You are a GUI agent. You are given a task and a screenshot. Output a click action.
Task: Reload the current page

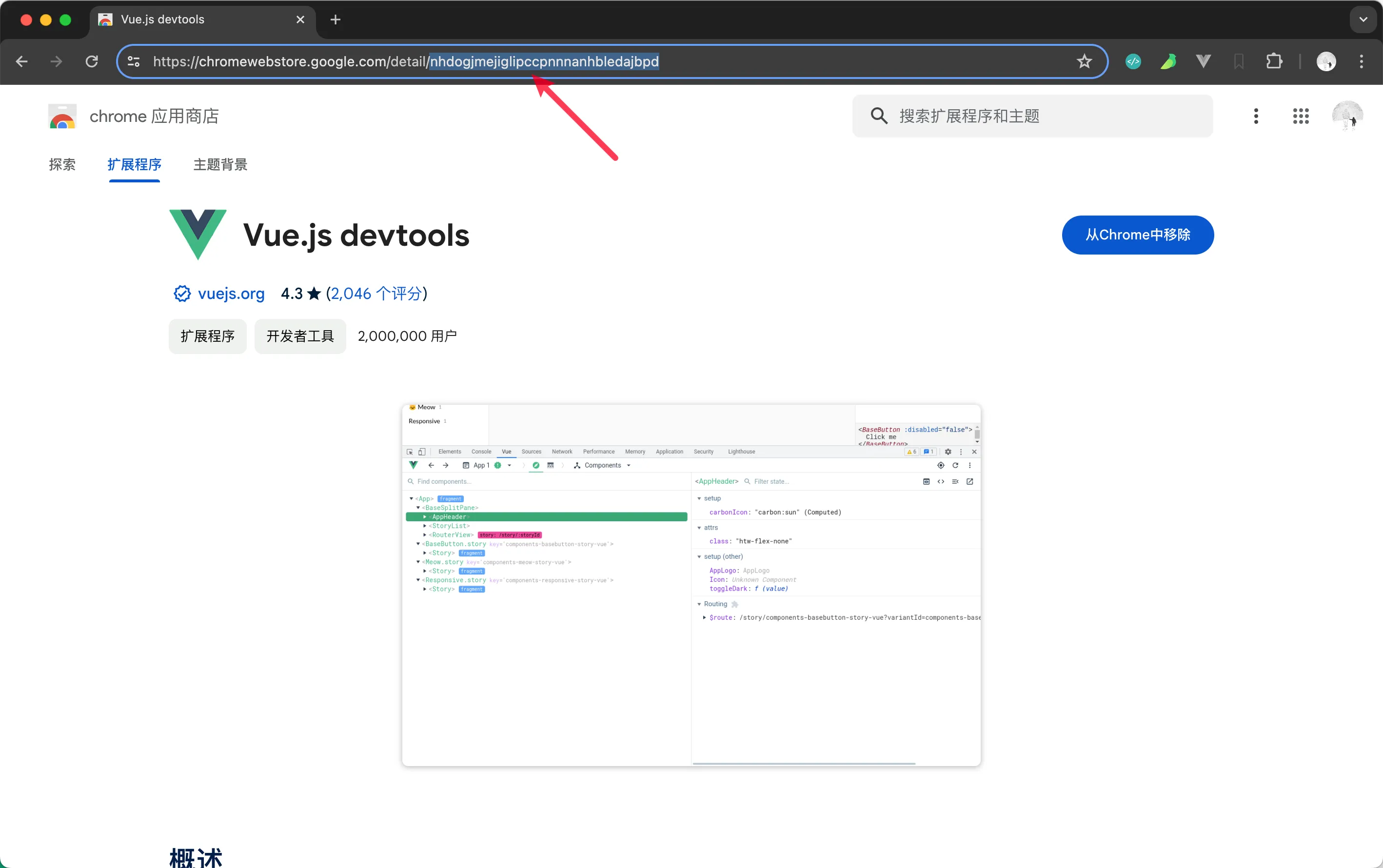[x=92, y=61]
